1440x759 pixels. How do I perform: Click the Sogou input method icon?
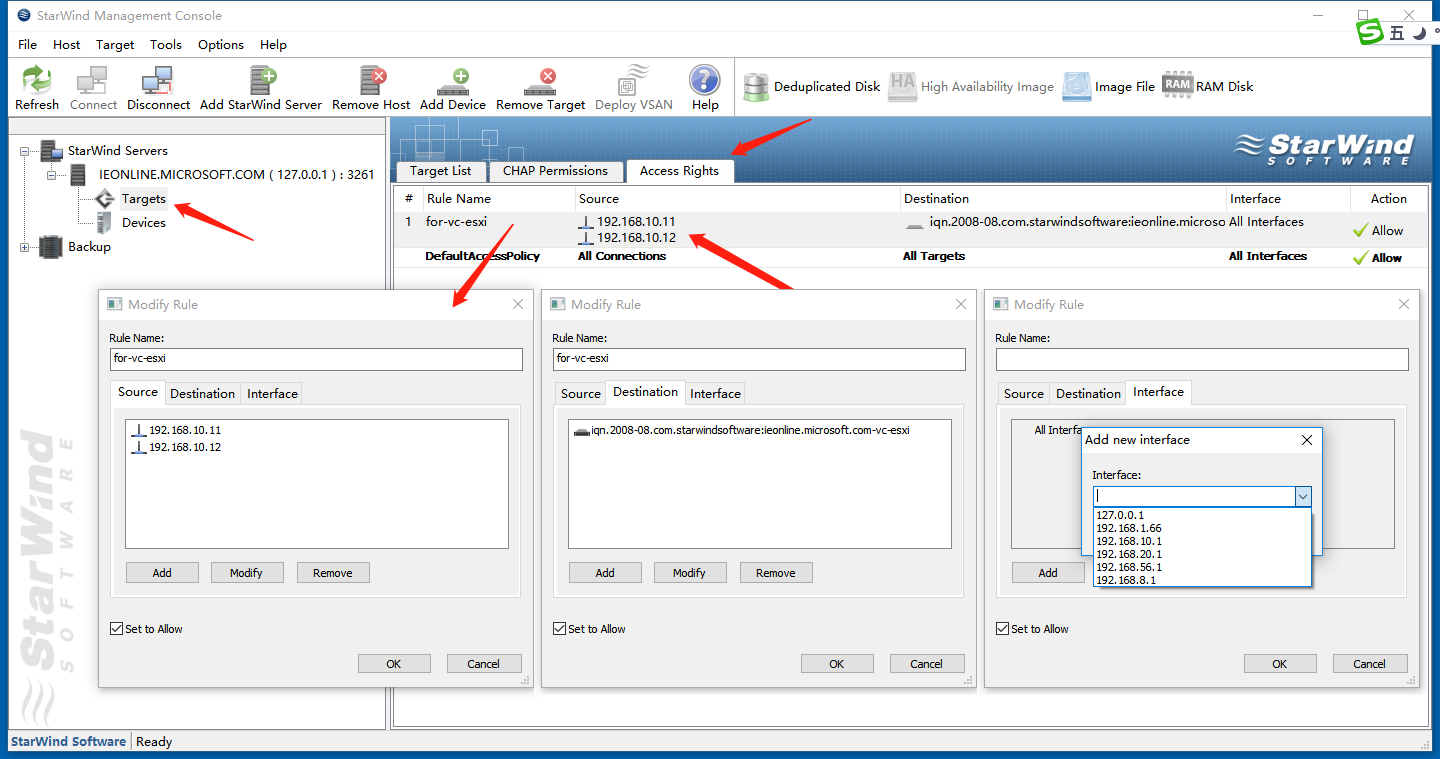pyautogui.click(x=1369, y=33)
